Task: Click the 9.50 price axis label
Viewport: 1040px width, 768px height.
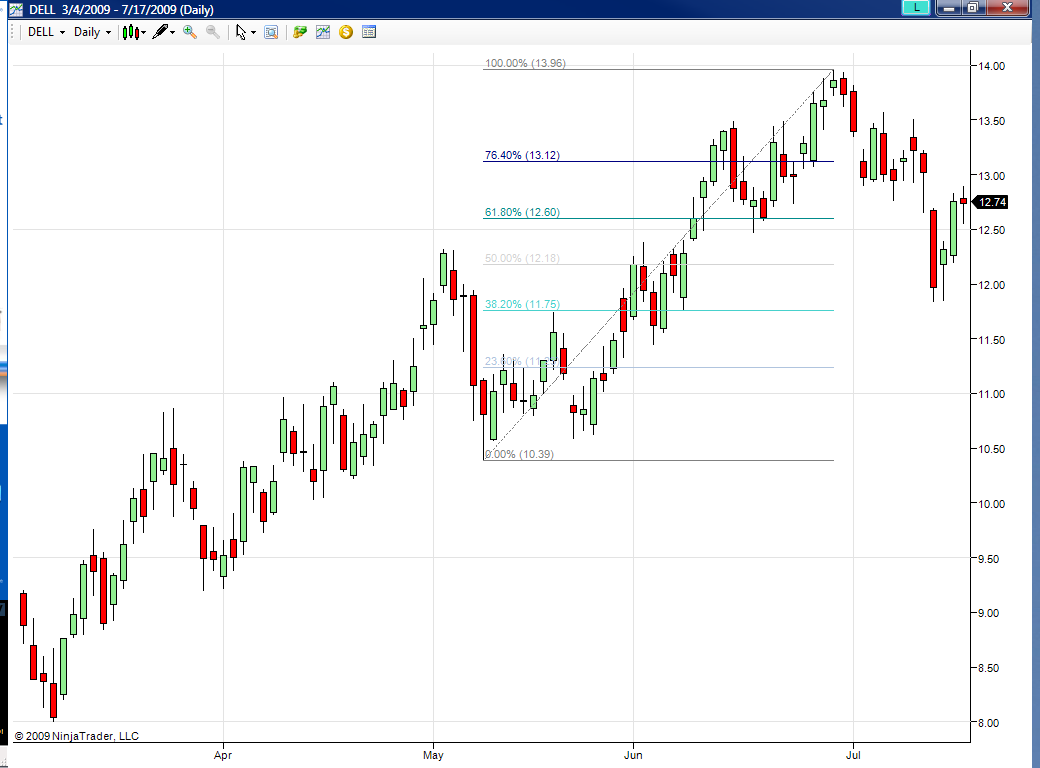Action: click(988, 559)
